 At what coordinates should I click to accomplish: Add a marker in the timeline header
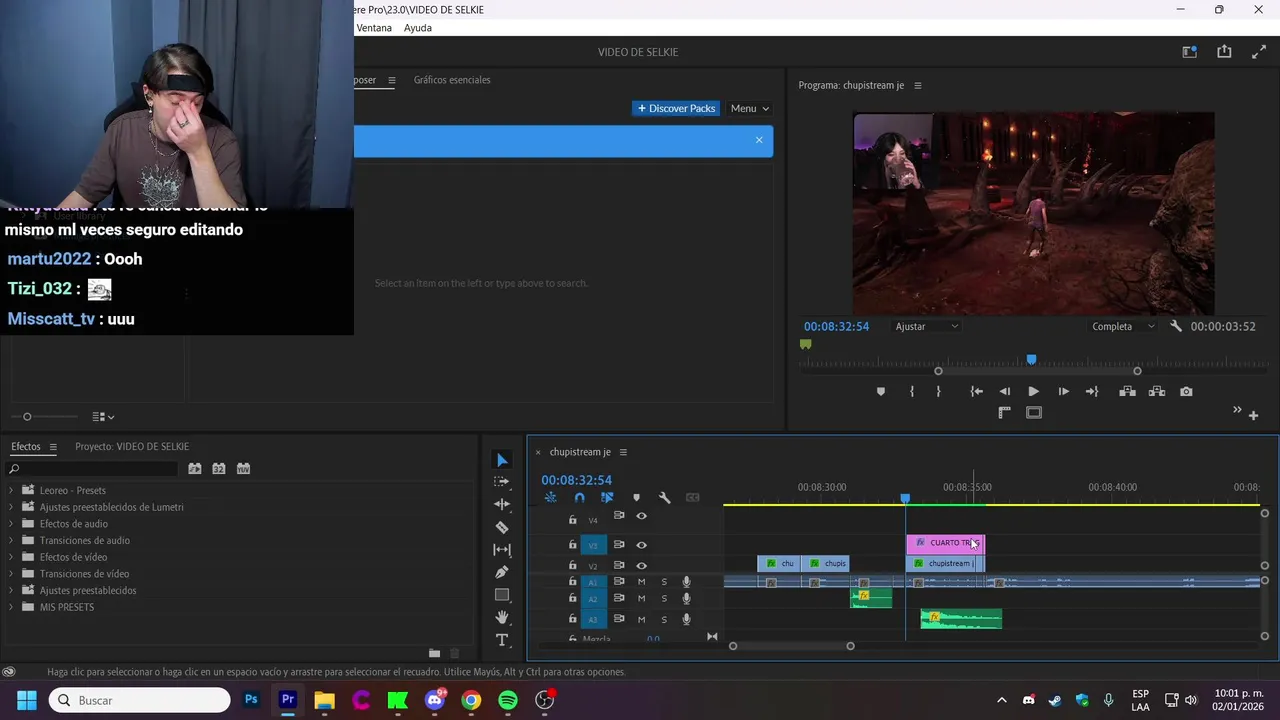[636, 498]
